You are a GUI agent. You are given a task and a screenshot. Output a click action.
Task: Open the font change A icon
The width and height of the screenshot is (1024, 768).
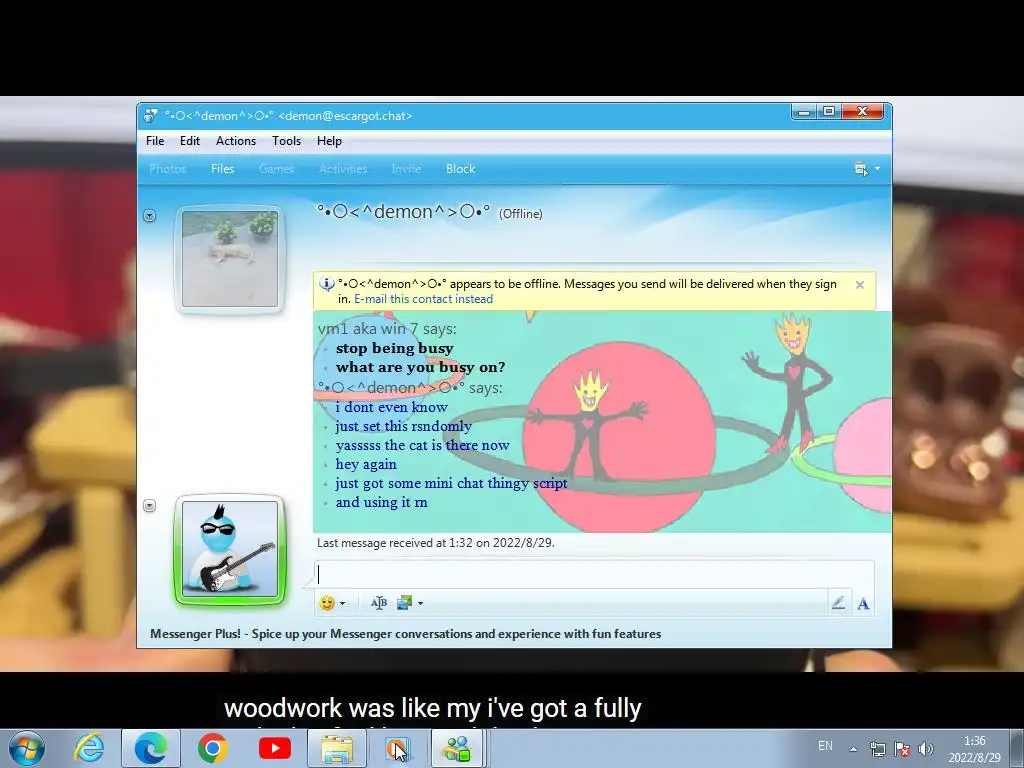[863, 603]
